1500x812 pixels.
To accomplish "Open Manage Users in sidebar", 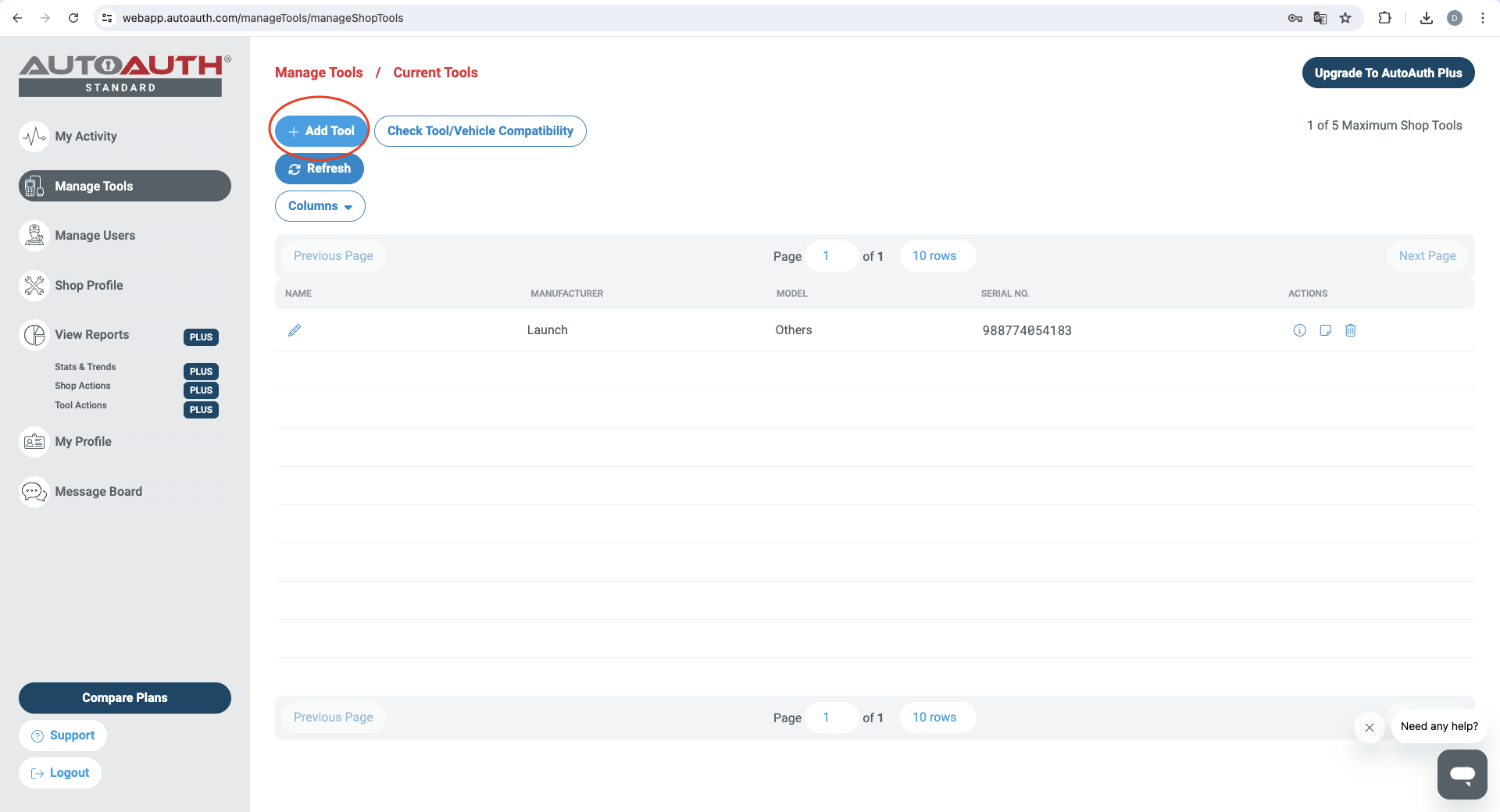I will click(x=95, y=236).
